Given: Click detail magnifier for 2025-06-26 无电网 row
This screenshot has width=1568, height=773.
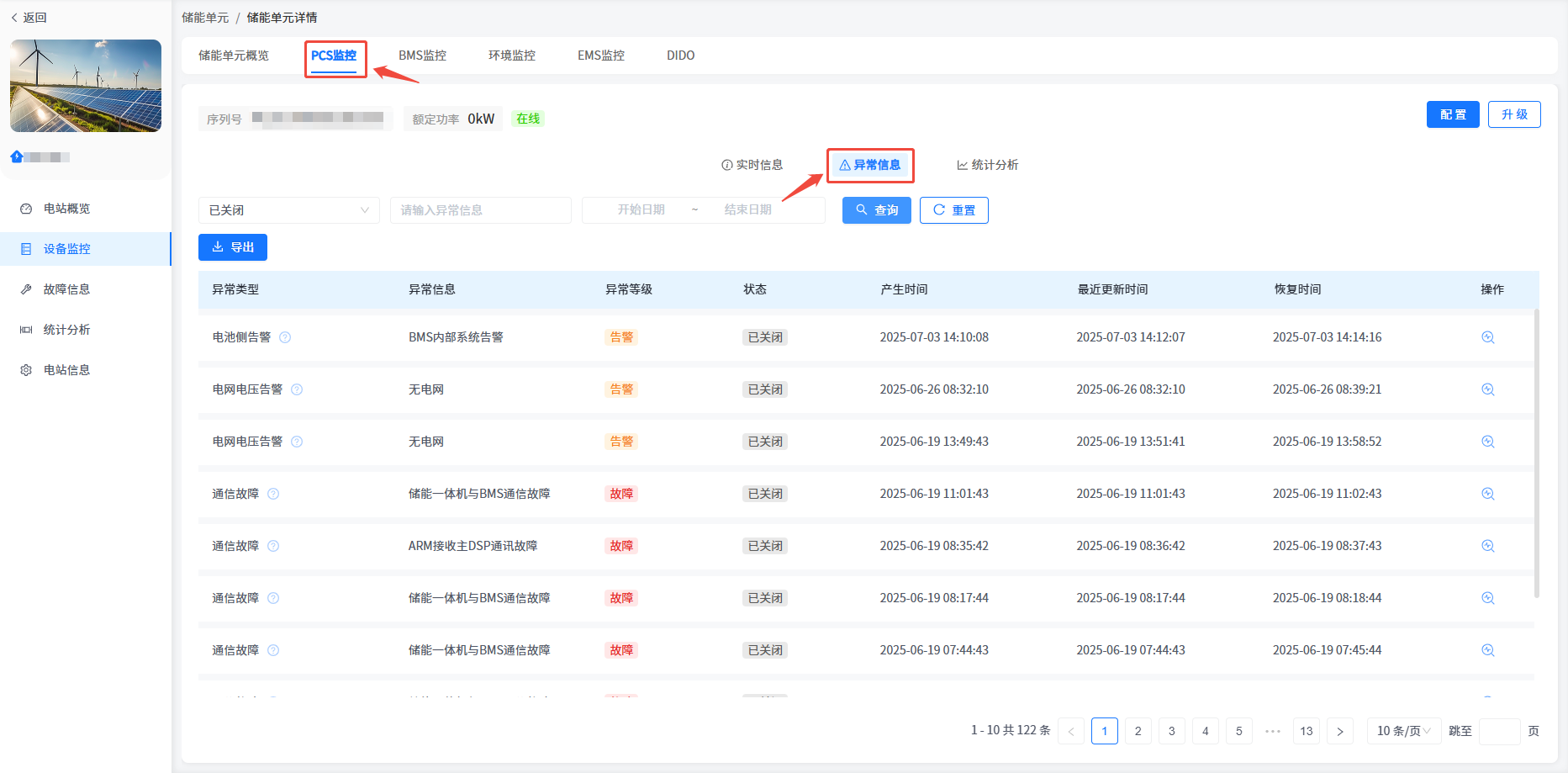Looking at the screenshot, I should 1487,389.
